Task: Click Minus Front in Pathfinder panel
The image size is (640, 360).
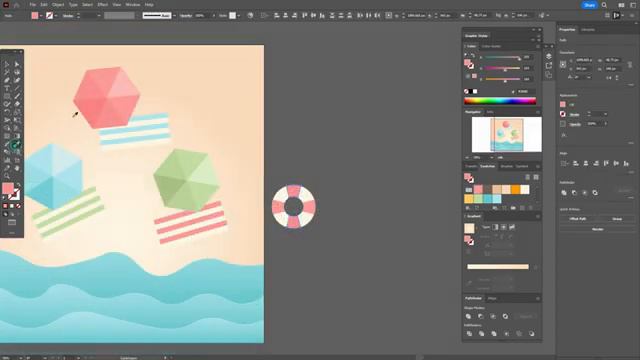Action: tap(480, 316)
